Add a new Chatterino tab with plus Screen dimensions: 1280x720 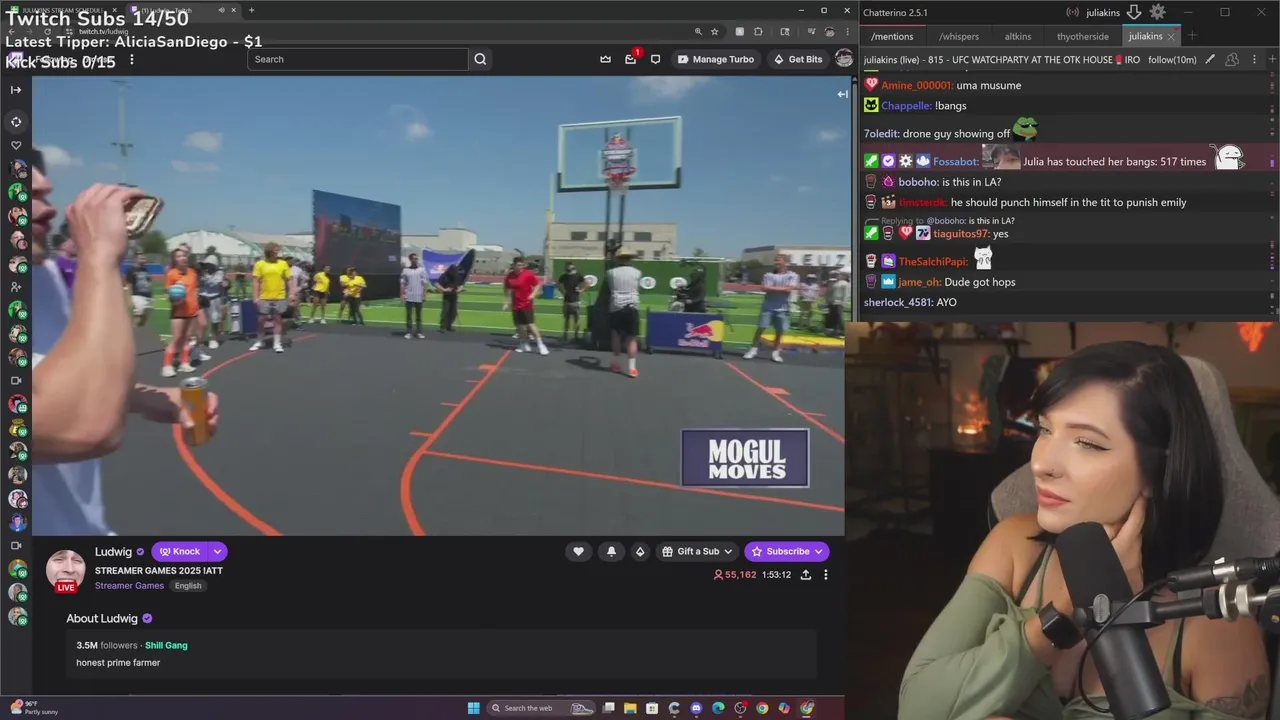click(1192, 36)
